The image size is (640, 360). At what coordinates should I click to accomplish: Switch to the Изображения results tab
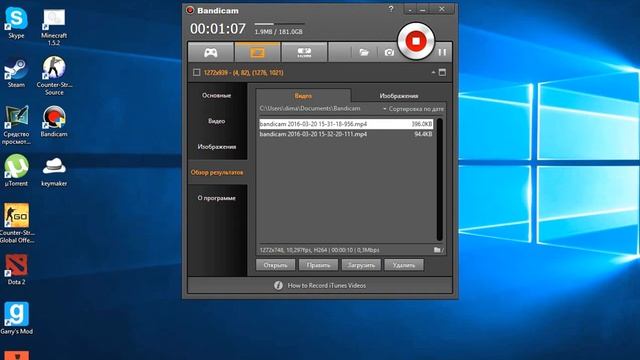tap(399, 96)
